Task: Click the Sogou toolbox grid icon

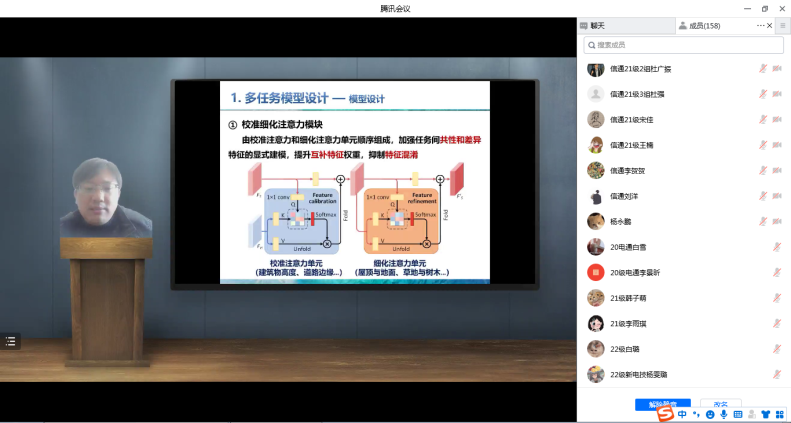Action: [780, 414]
